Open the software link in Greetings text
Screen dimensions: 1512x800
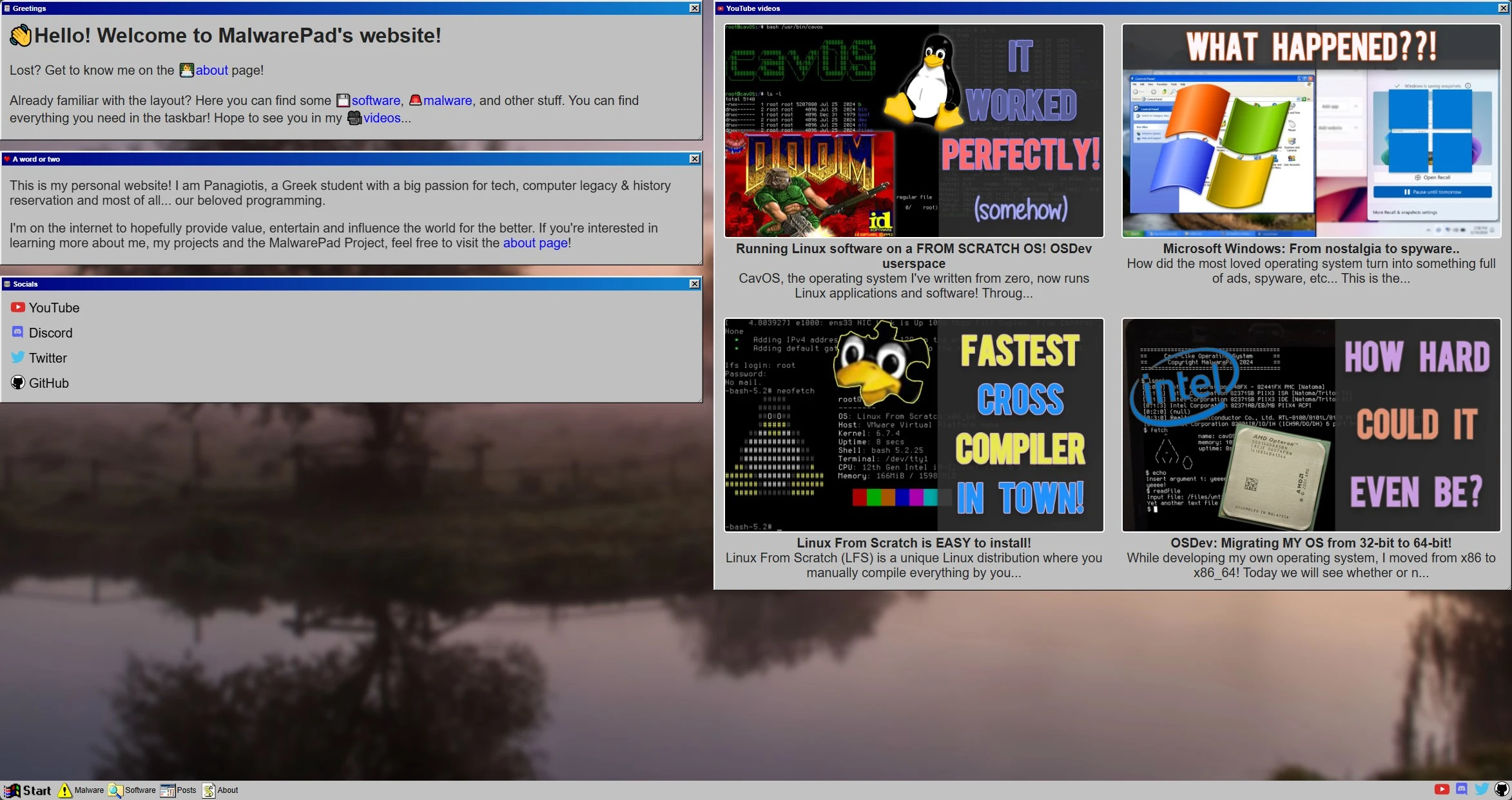(376, 100)
